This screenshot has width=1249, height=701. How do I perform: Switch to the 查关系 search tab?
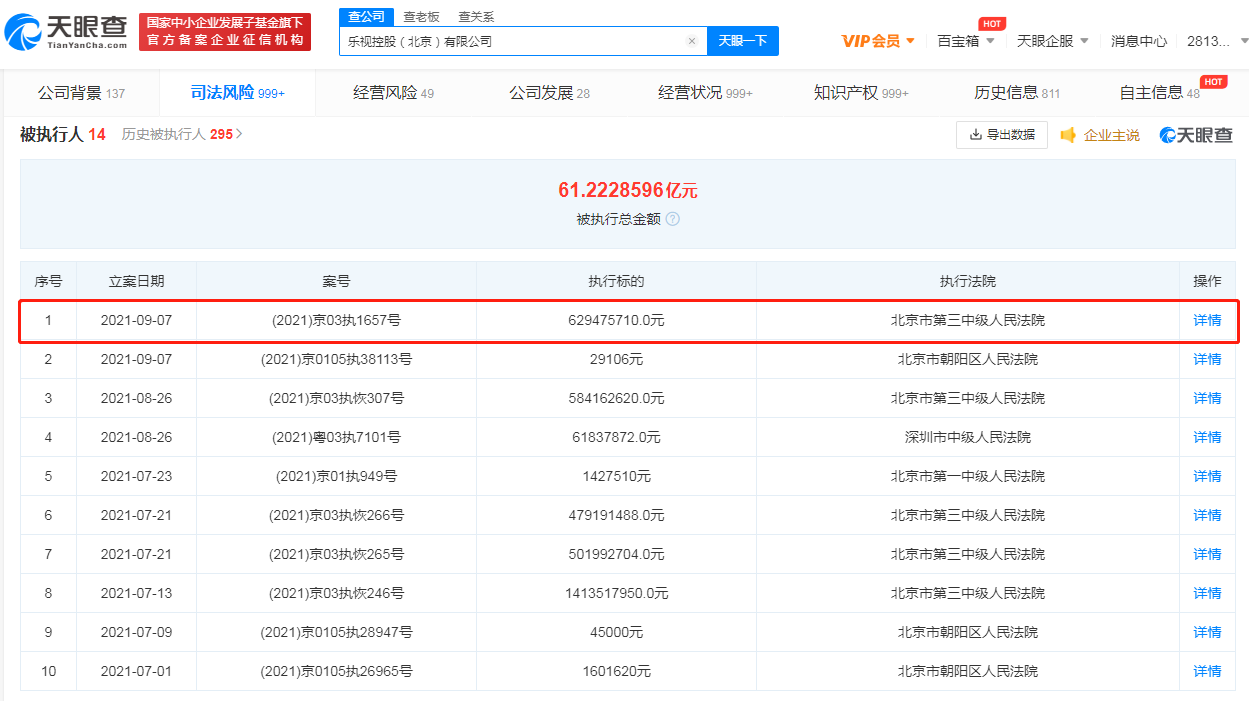coord(476,17)
